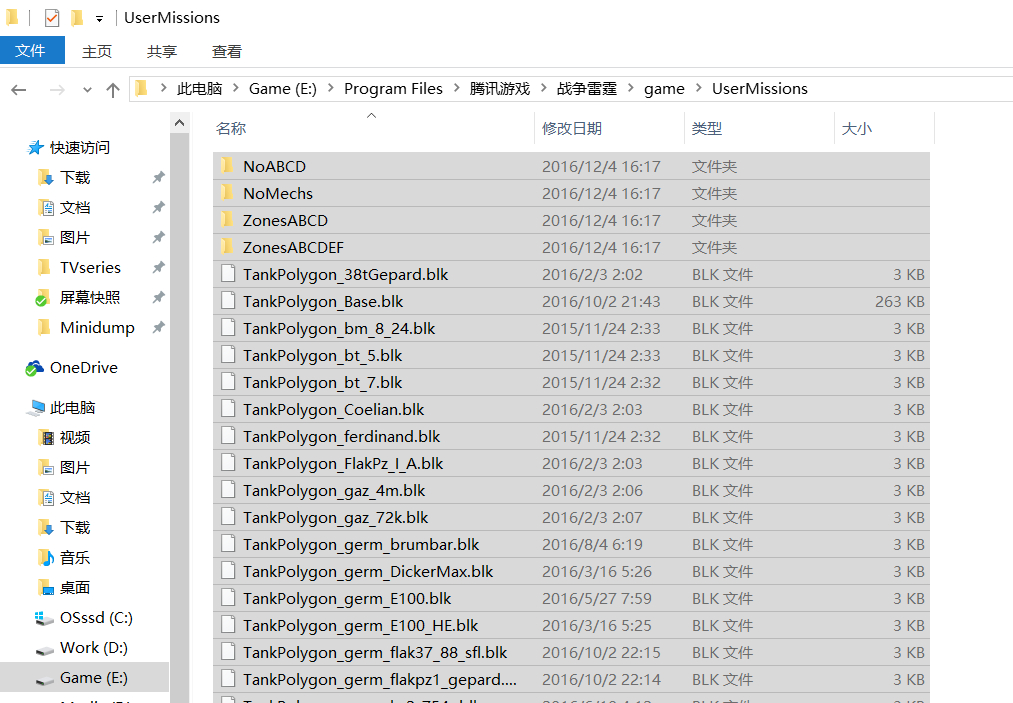Select the file TankPolygon_germ_flak37_88_sfl.blk
Screen dimensions: 1013x703
pos(571,653)
